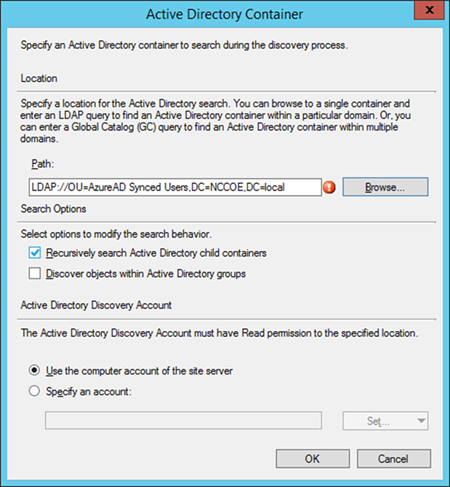
Task: Open the Set dropdown arrow
Action: coord(421,421)
